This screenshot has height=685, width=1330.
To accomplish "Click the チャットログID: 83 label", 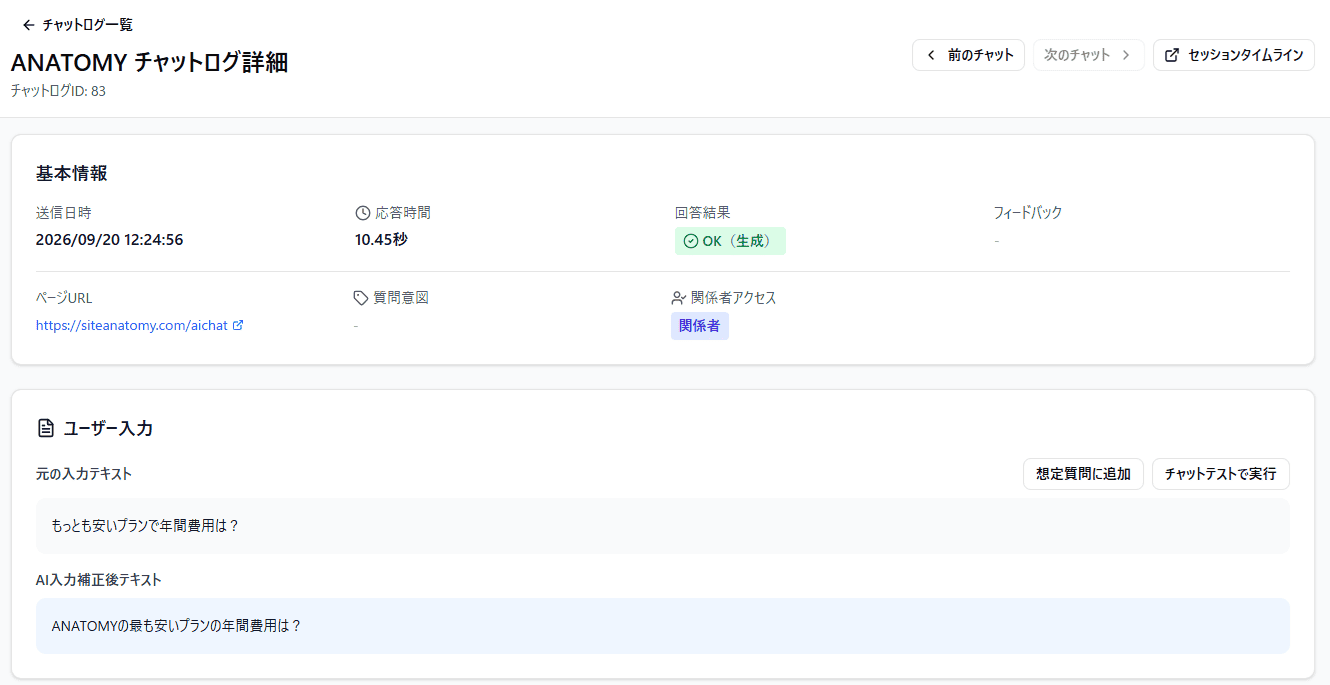I will [x=58, y=91].
